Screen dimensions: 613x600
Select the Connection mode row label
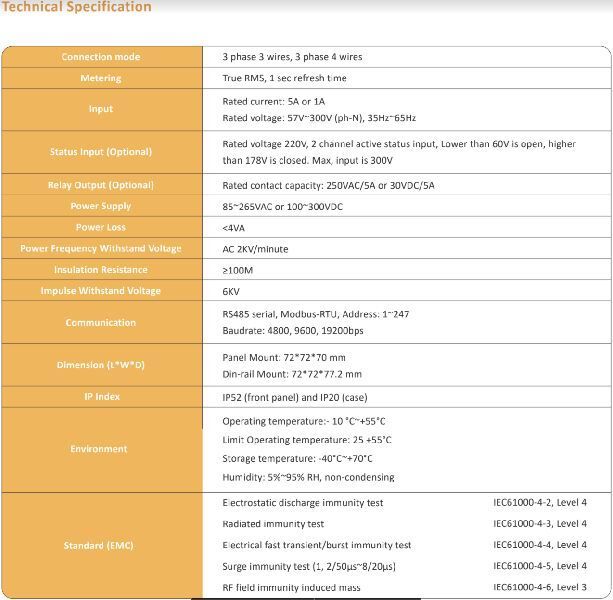pyautogui.click(x=101, y=57)
